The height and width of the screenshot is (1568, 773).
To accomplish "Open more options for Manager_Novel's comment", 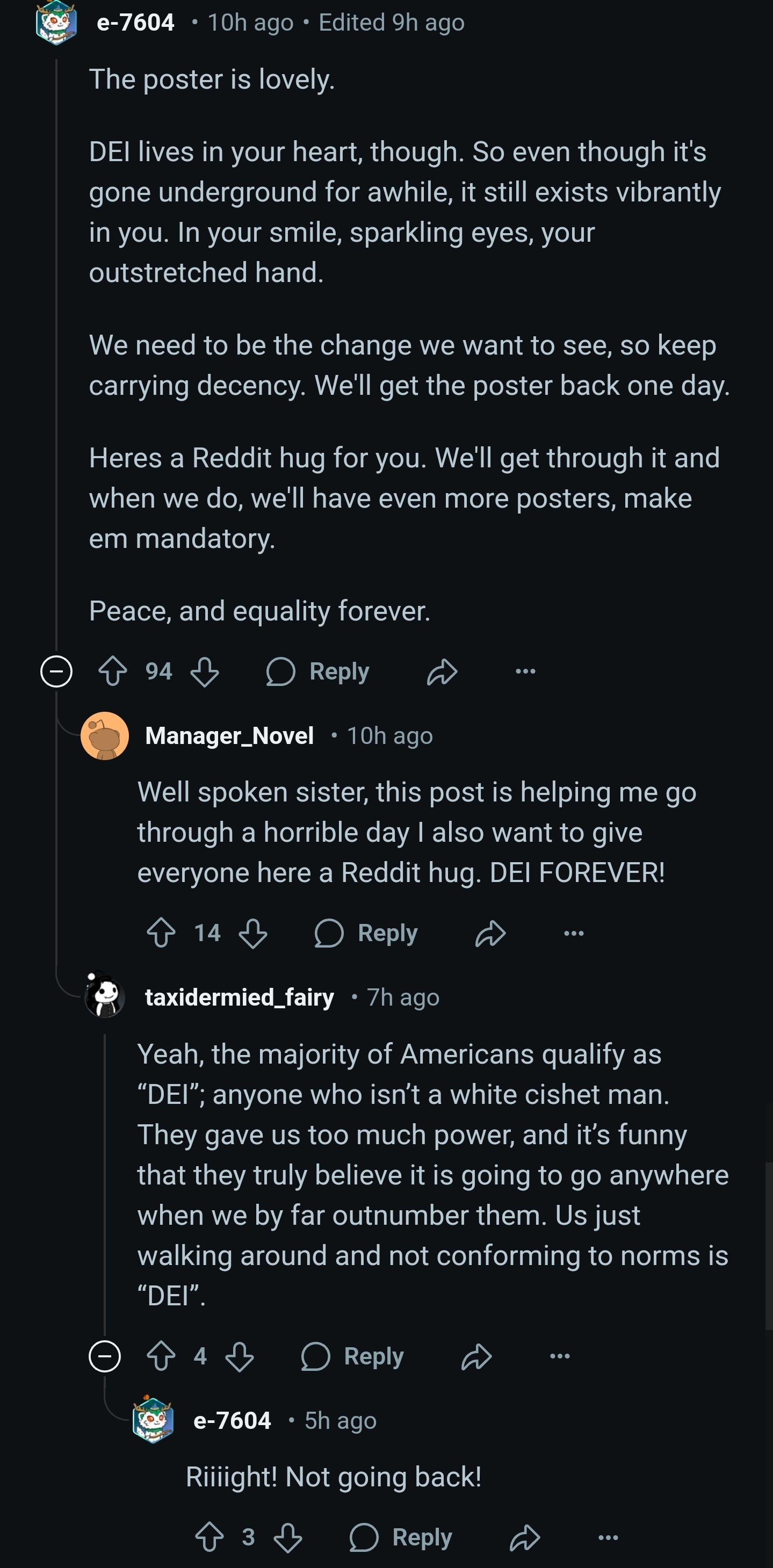I will point(573,933).
